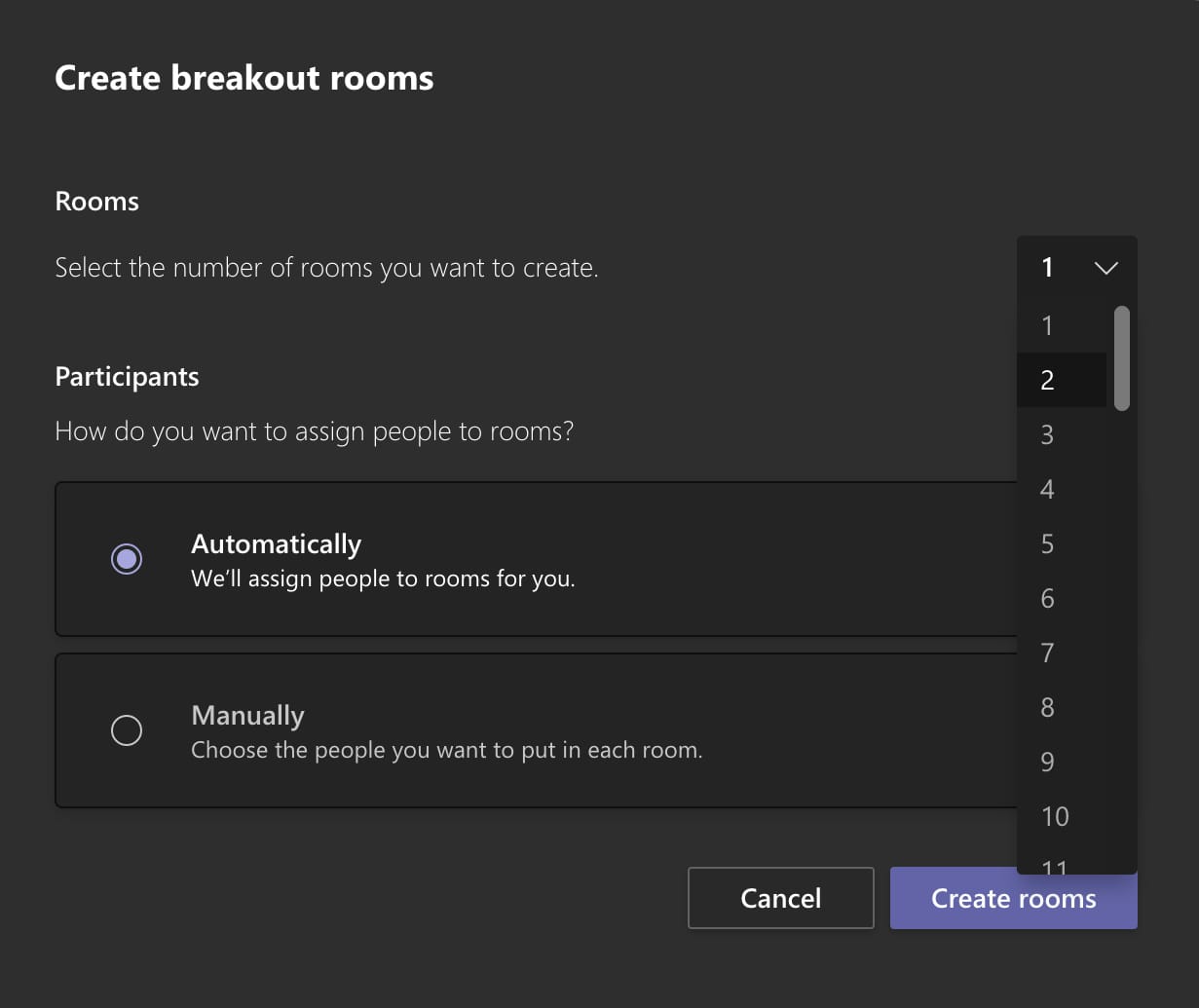The image size is (1199, 1008).
Task: Click the selected room count value 1
Action: 1048,268
